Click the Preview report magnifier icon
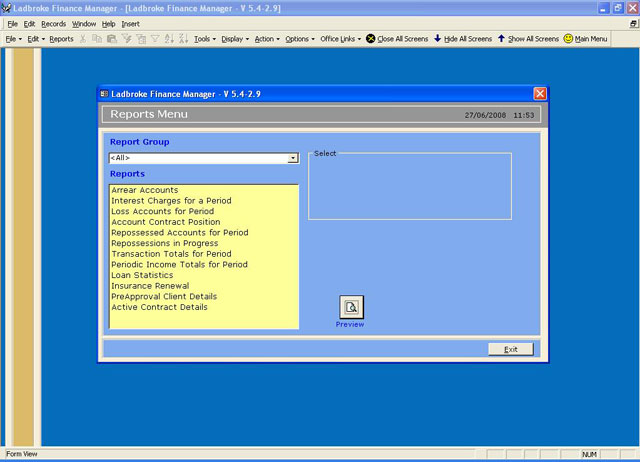The height and width of the screenshot is (462, 640). click(x=351, y=307)
